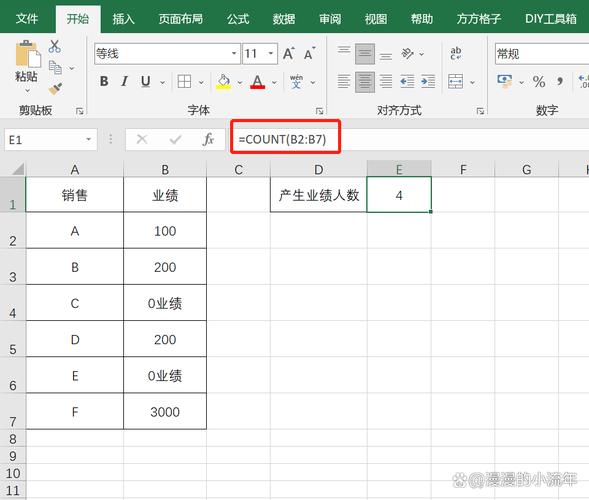Select the 销售 header cell
Image resolution: width=589 pixels, height=500 pixels.
pyautogui.click(x=75, y=195)
